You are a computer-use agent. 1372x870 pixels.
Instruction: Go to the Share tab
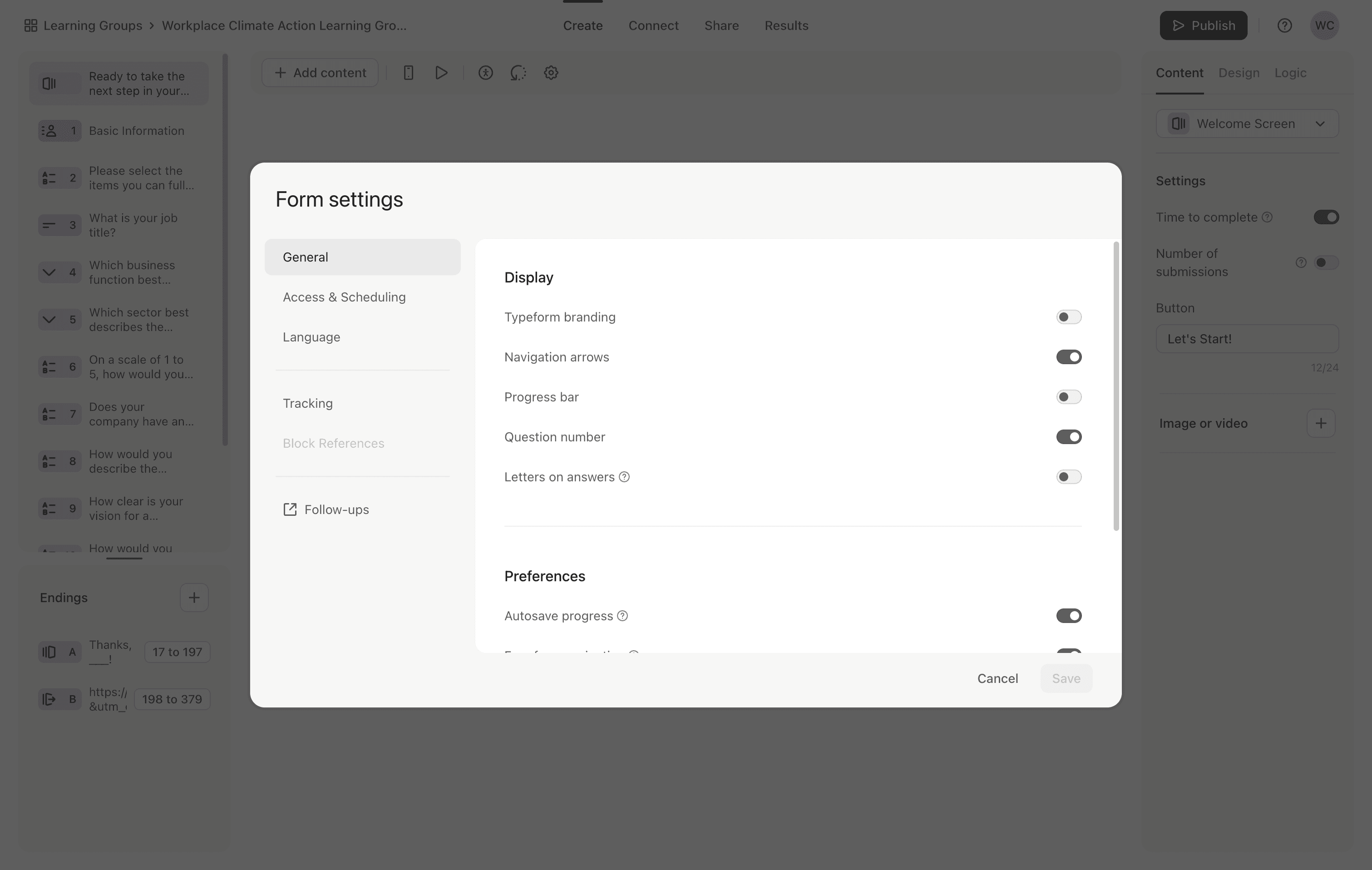[721, 25]
